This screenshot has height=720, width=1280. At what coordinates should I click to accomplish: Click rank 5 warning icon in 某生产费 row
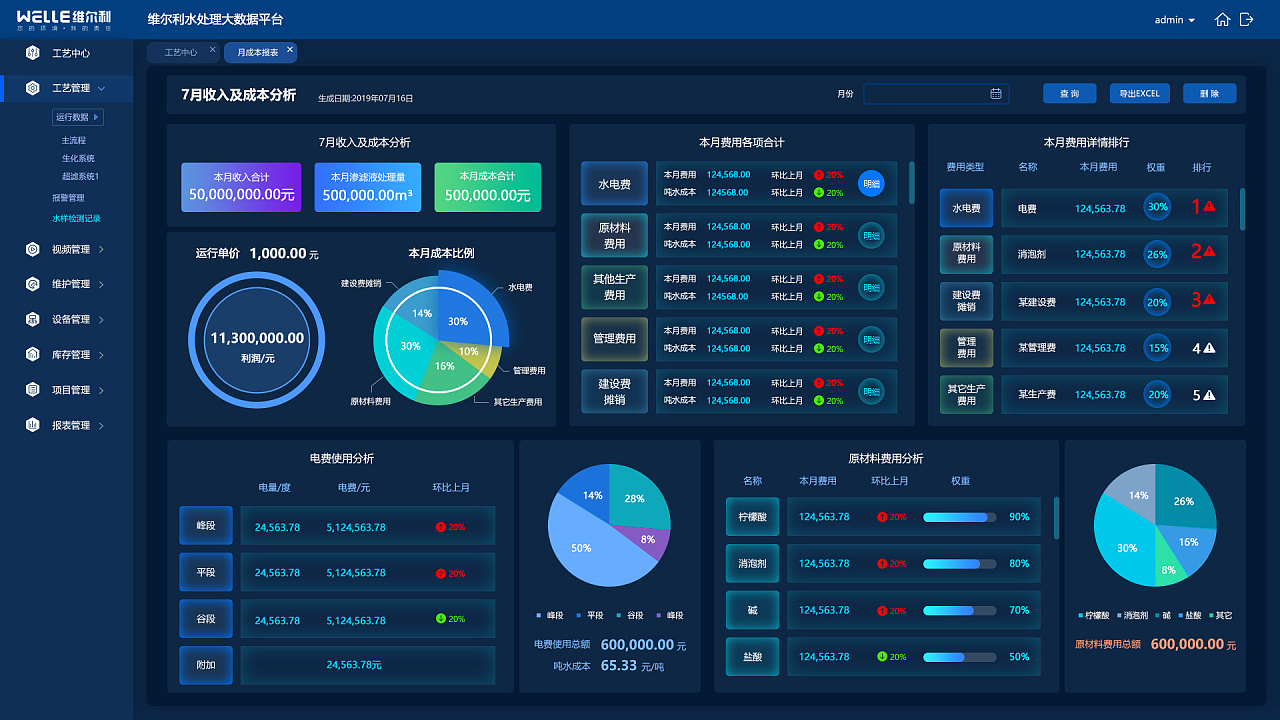[1209, 395]
